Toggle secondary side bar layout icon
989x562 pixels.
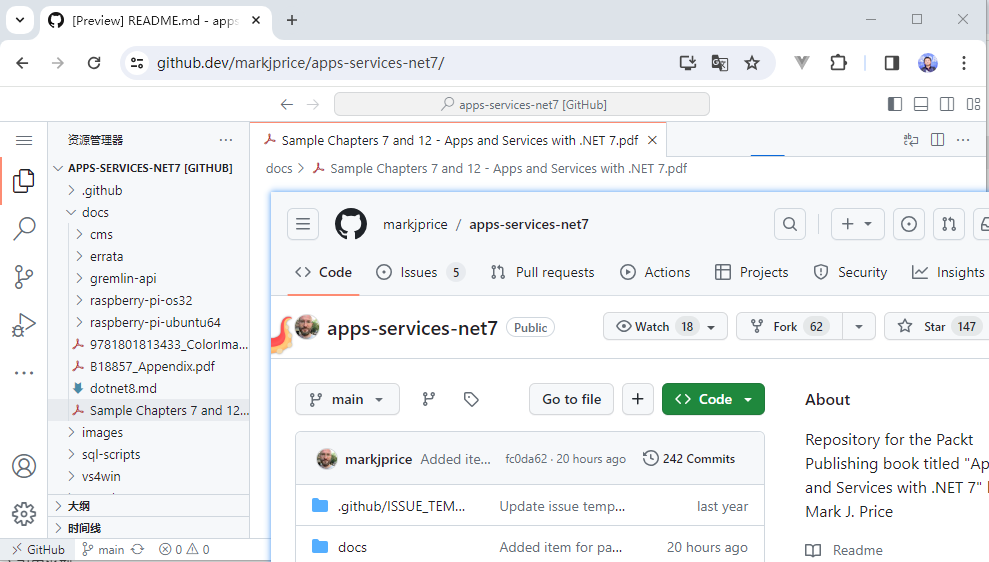tap(947, 104)
